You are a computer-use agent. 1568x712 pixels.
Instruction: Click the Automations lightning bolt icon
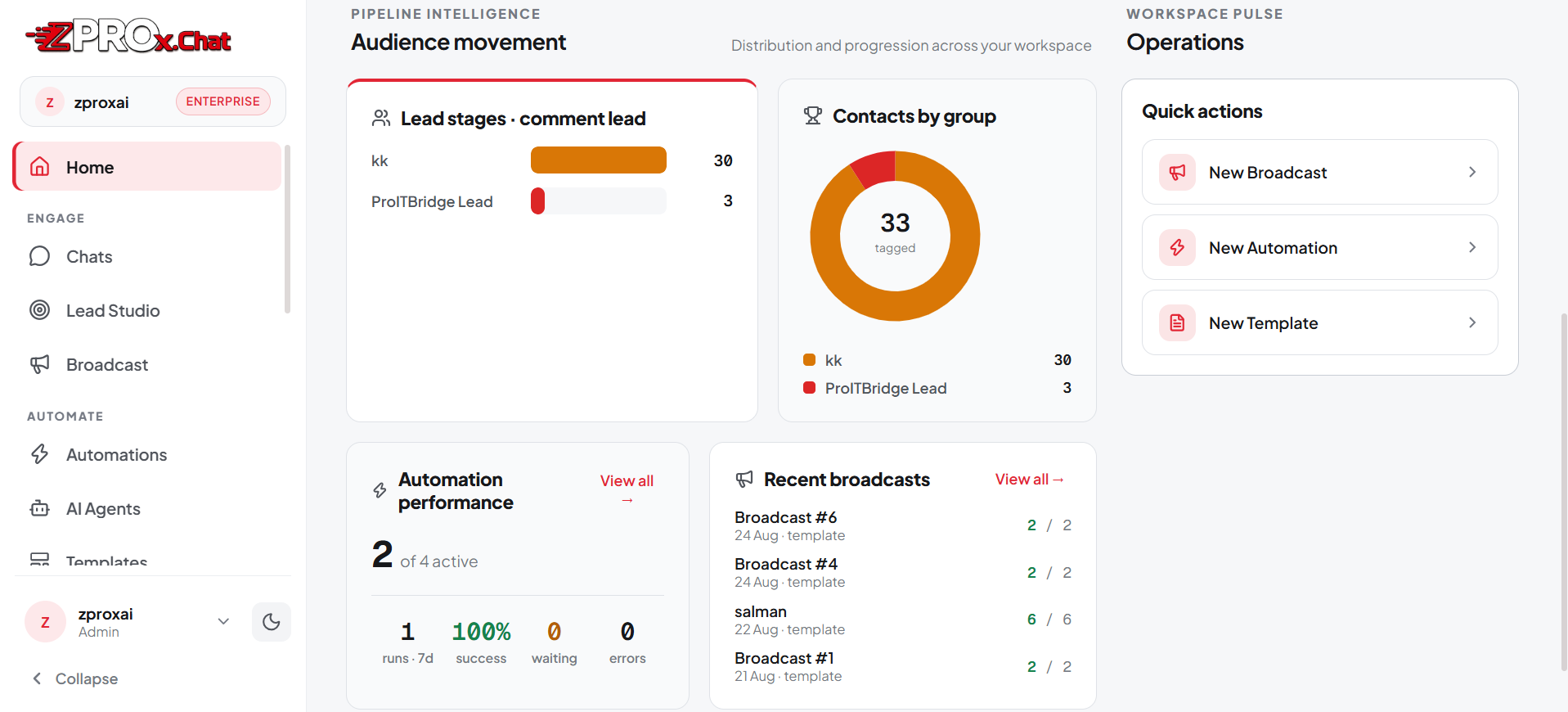tap(39, 454)
